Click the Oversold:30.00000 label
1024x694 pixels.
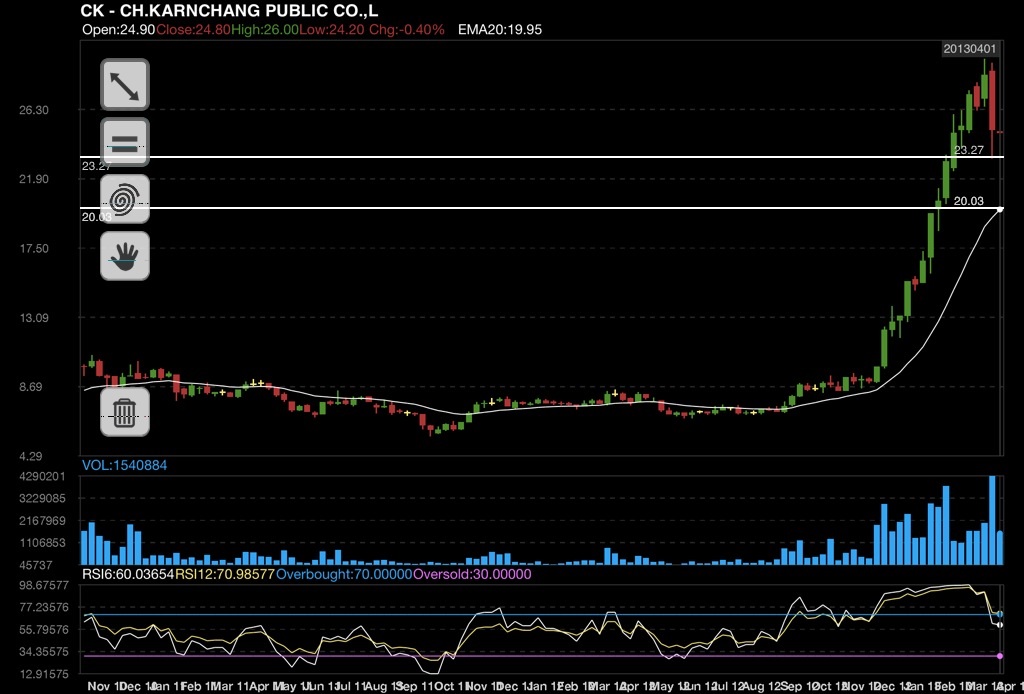click(x=472, y=575)
